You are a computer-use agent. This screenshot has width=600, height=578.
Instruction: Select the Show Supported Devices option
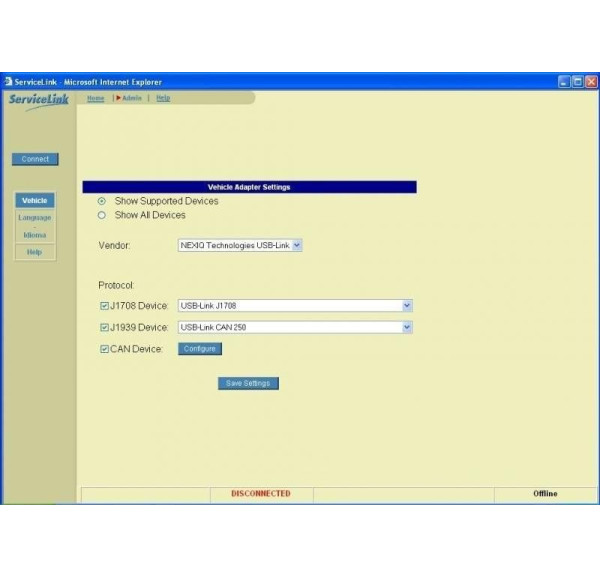[x=102, y=201]
